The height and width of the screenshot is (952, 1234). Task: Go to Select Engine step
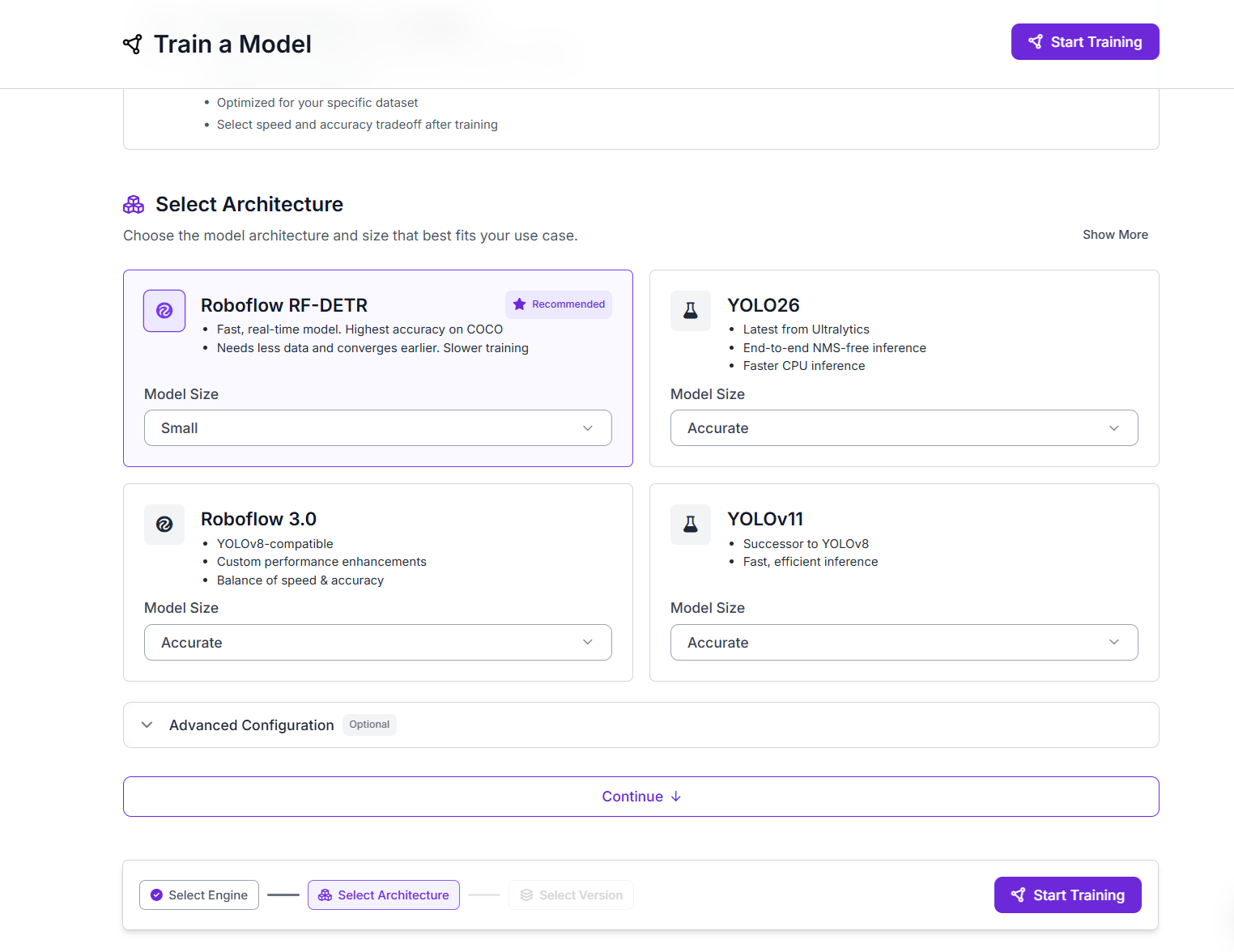coord(199,895)
